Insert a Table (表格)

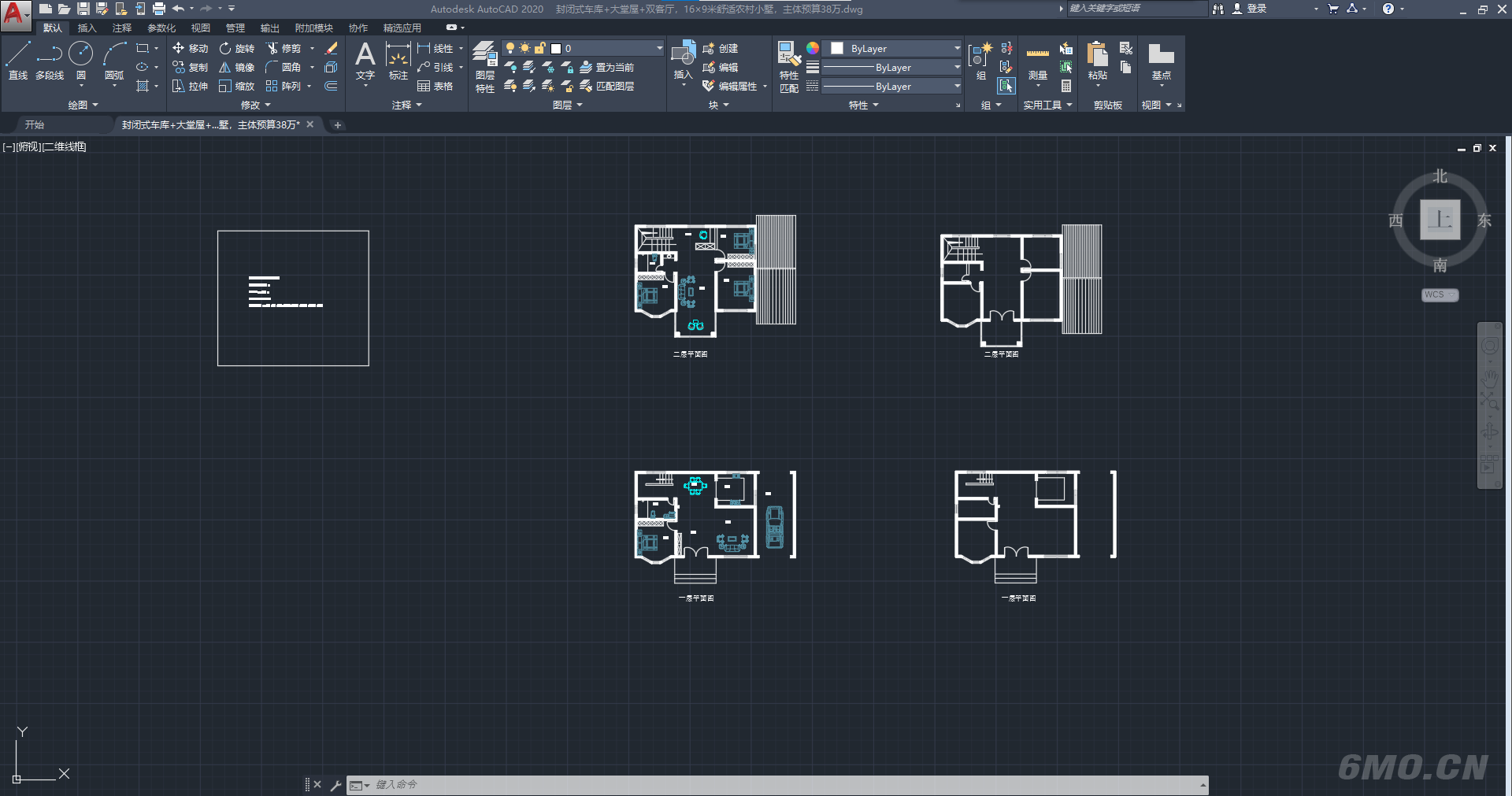435,86
